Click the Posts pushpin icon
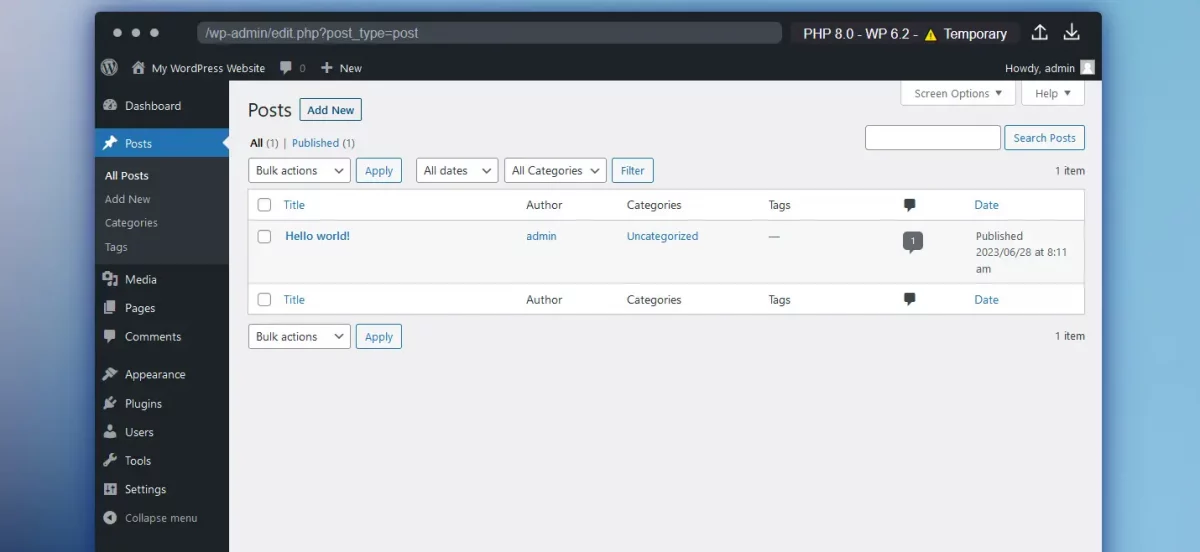The width and height of the screenshot is (1200, 552). pyautogui.click(x=110, y=143)
